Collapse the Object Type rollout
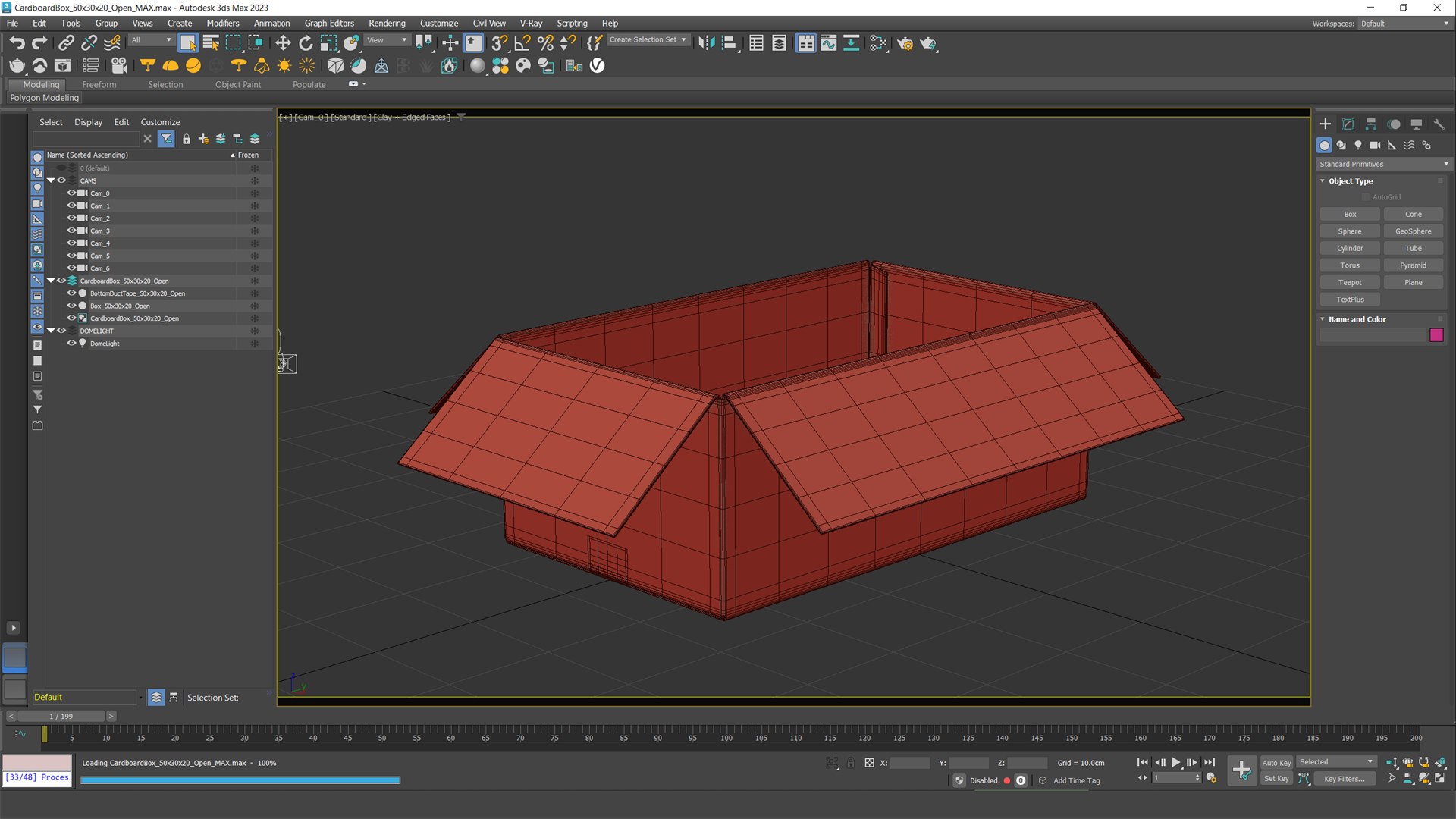 click(x=1323, y=181)
